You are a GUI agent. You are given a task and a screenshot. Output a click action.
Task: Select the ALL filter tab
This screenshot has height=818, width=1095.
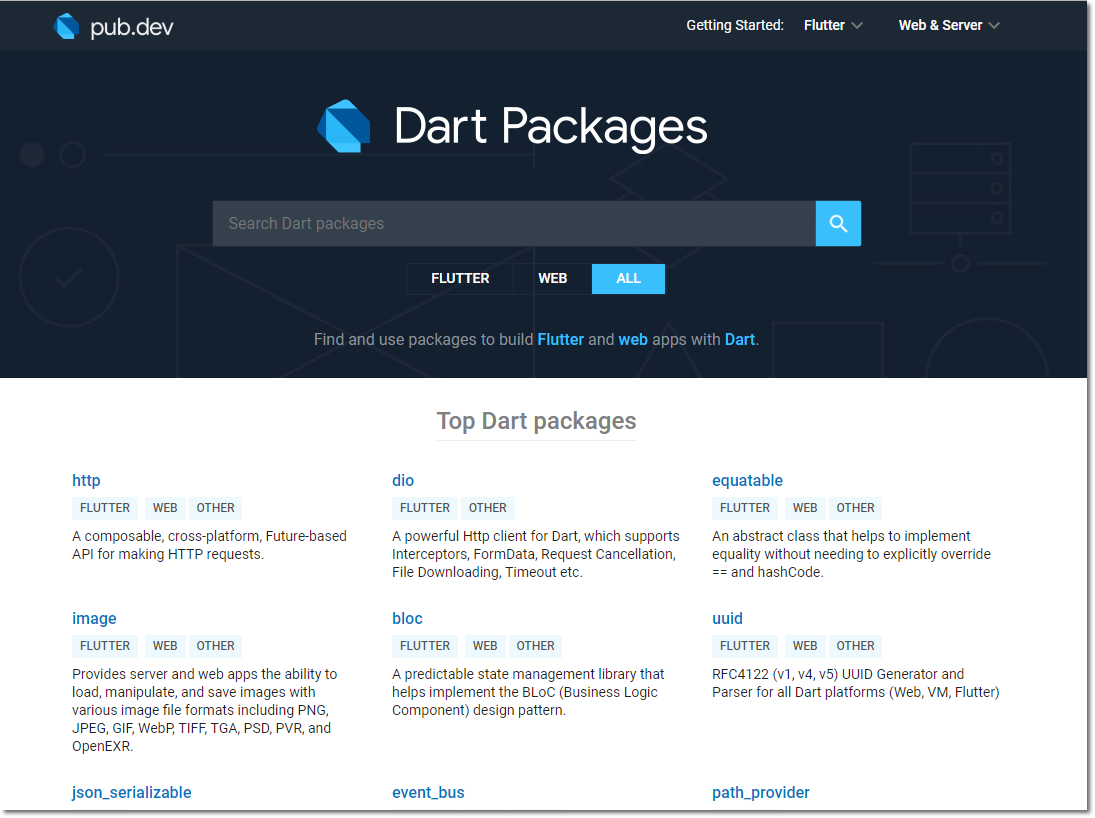[629, 279]
